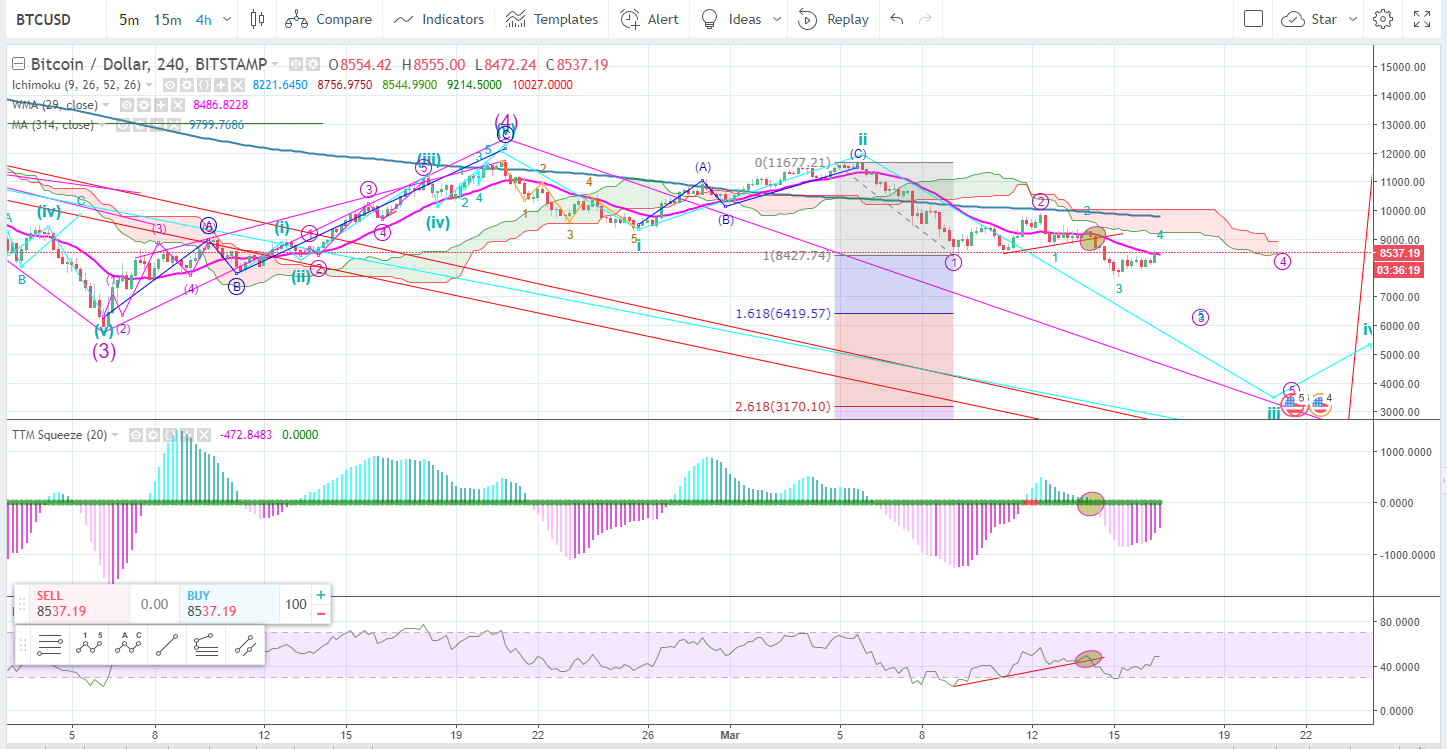Open indicator Templates menu

click(552, 19)
